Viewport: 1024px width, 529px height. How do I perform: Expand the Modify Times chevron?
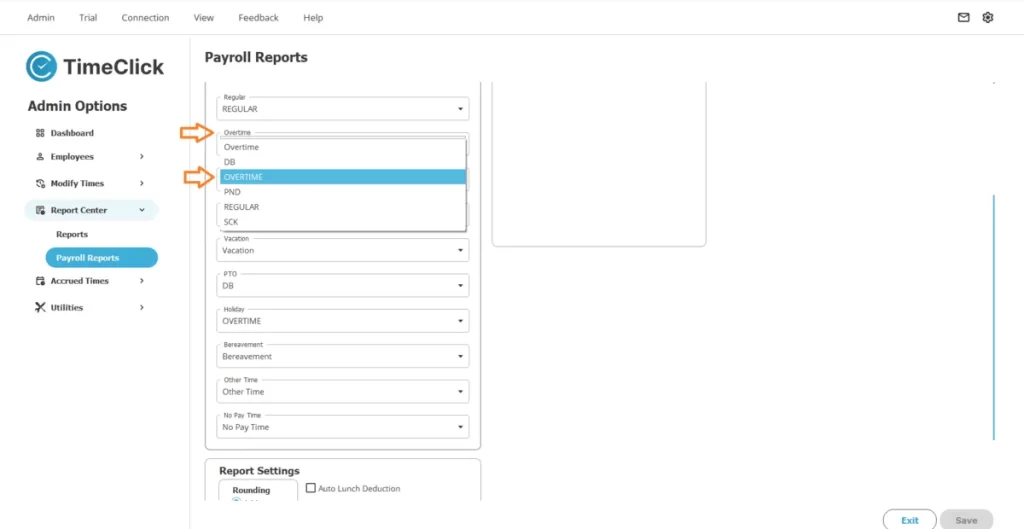(x=142, y=184)
